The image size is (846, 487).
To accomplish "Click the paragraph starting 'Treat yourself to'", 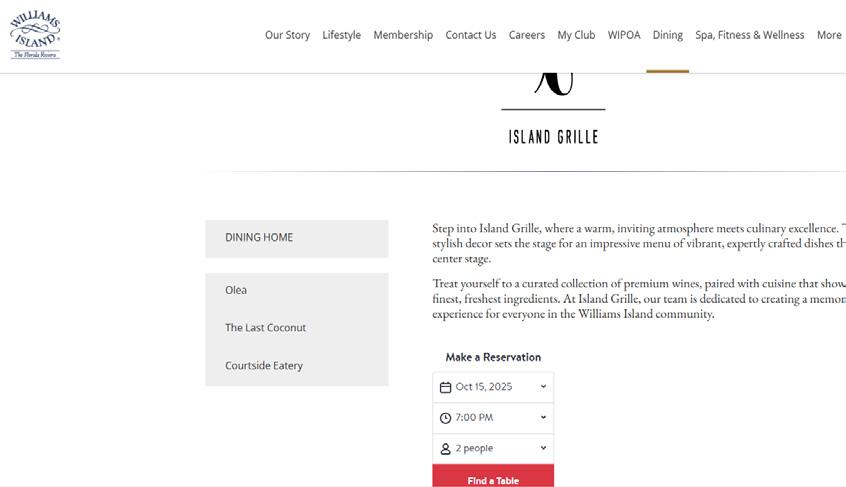I will (x=639, y=298).
